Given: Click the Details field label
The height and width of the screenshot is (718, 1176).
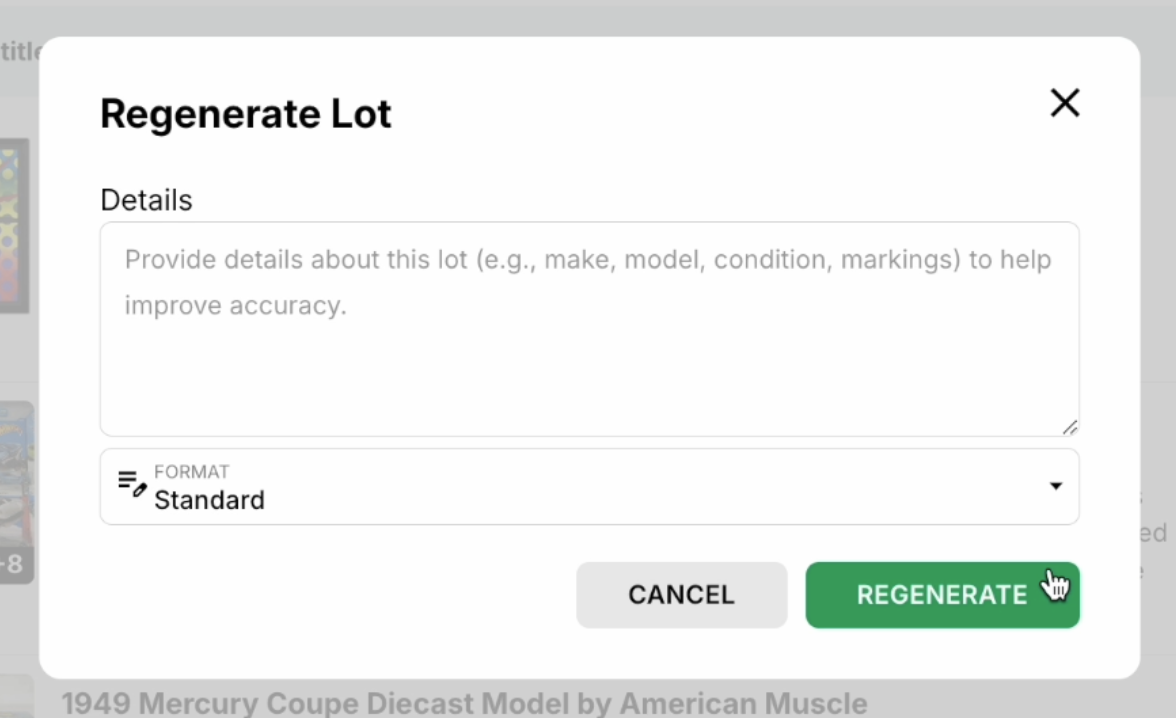Looking at the screenshot, I should (x=146, y=200).
